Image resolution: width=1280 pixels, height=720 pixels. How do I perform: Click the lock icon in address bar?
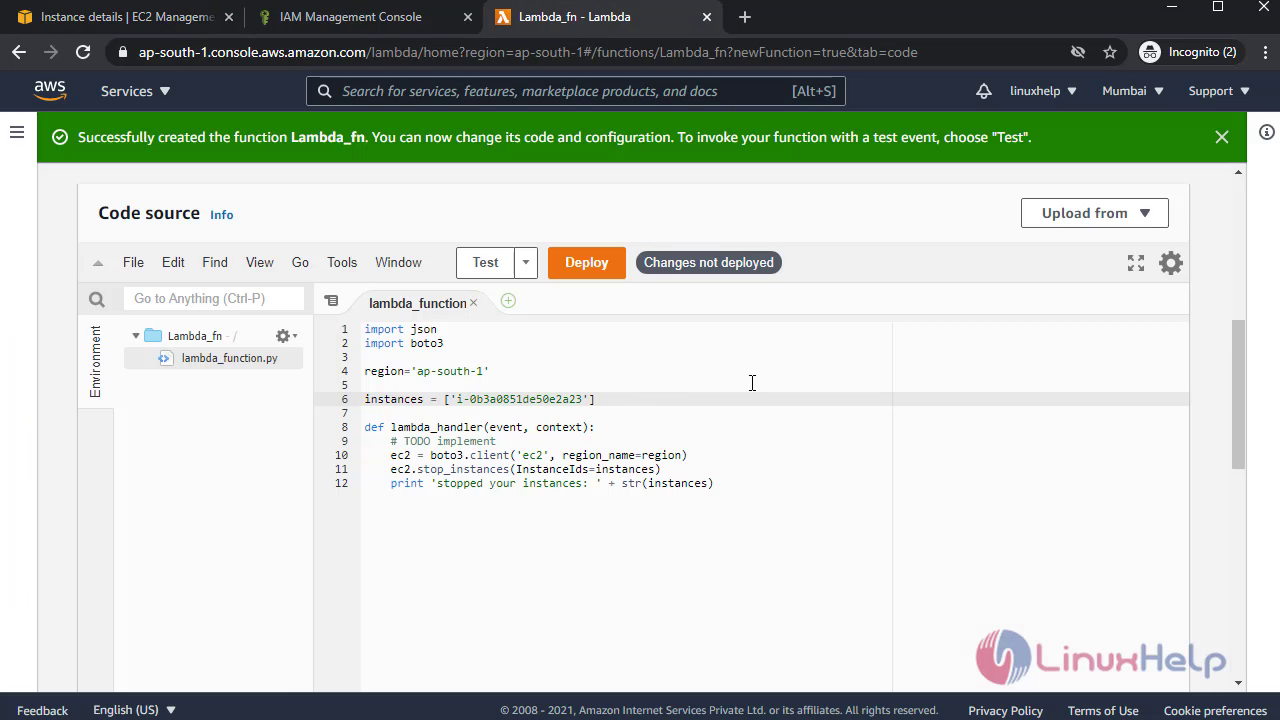pyautogui.click(x=123, y=52)
